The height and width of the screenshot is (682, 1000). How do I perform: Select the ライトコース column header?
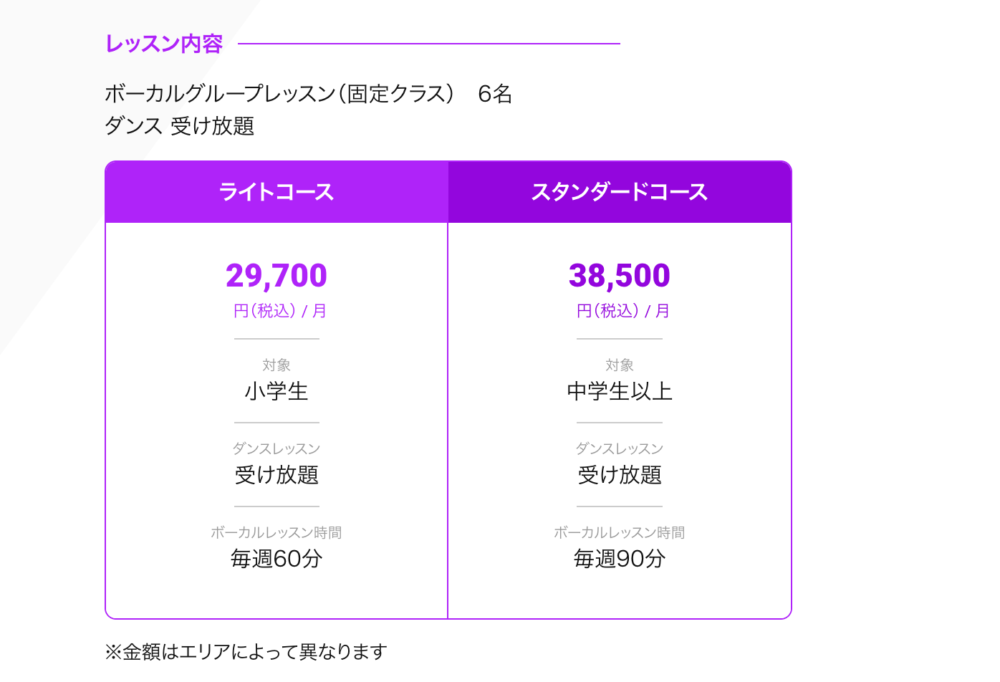click(276, 192)
